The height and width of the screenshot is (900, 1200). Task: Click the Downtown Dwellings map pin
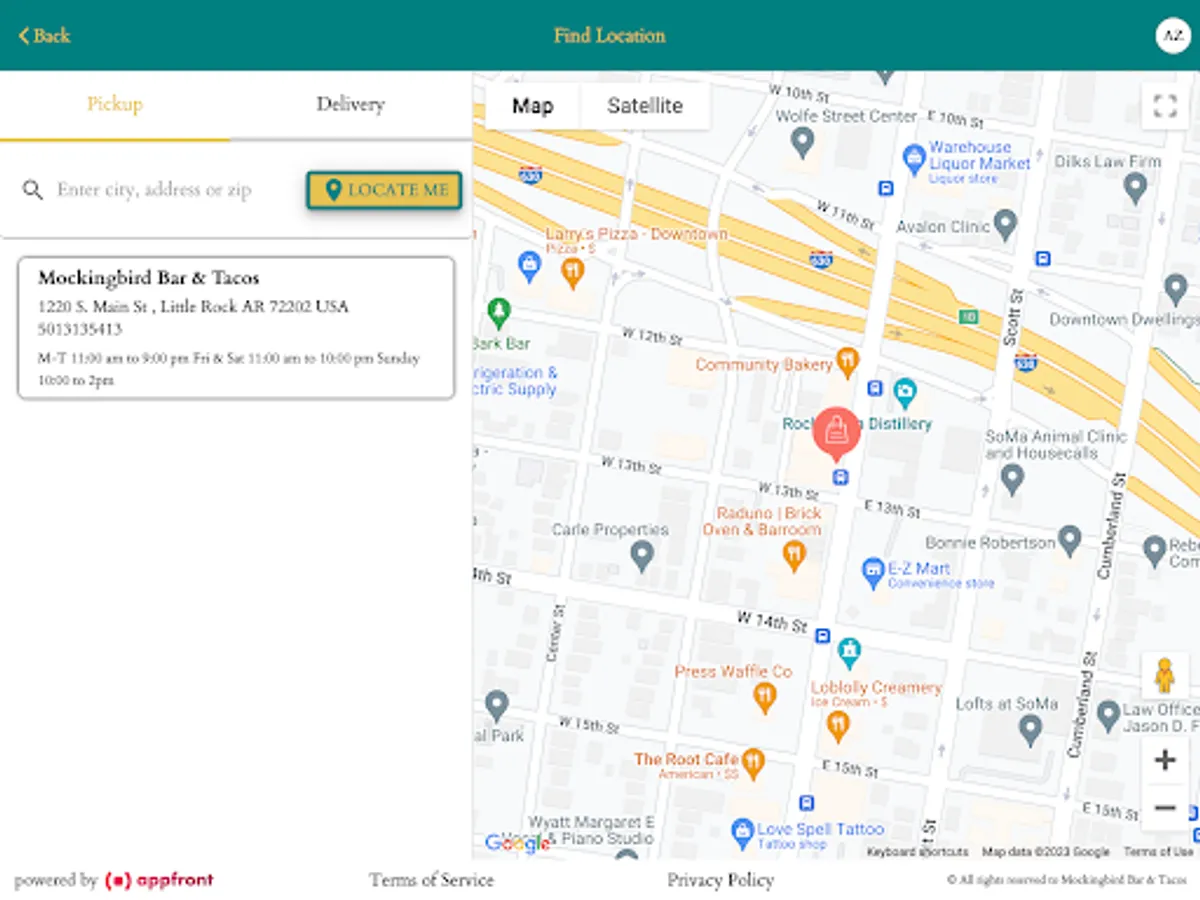1177,290
